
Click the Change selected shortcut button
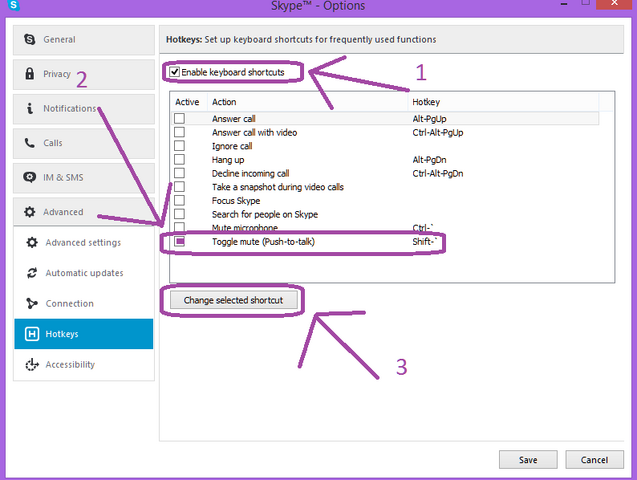234,300
